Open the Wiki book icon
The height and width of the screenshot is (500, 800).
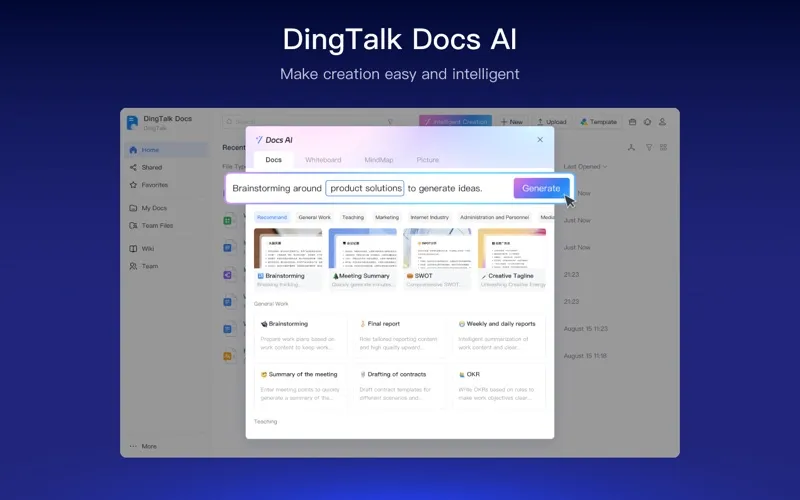coord(133,248)
